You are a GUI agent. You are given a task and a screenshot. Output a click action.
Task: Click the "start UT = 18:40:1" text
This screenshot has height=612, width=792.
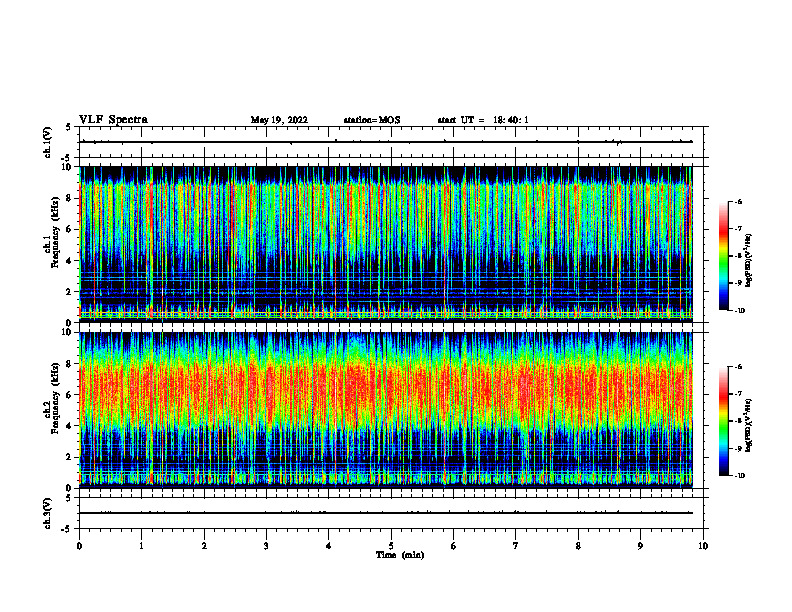[x=483, y=120]
